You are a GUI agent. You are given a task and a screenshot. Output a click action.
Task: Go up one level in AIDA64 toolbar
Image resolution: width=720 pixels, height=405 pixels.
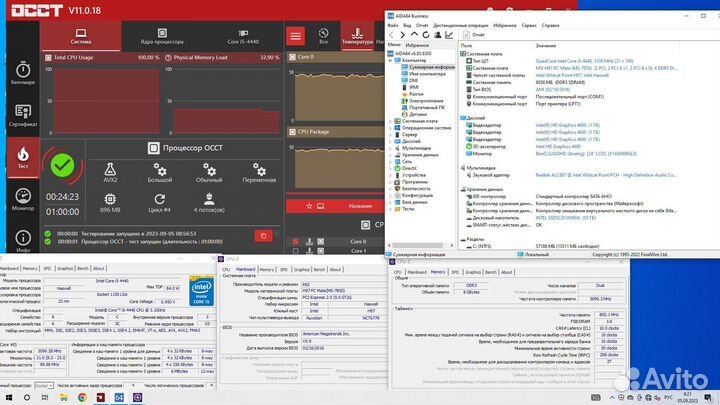pos(414,35)
